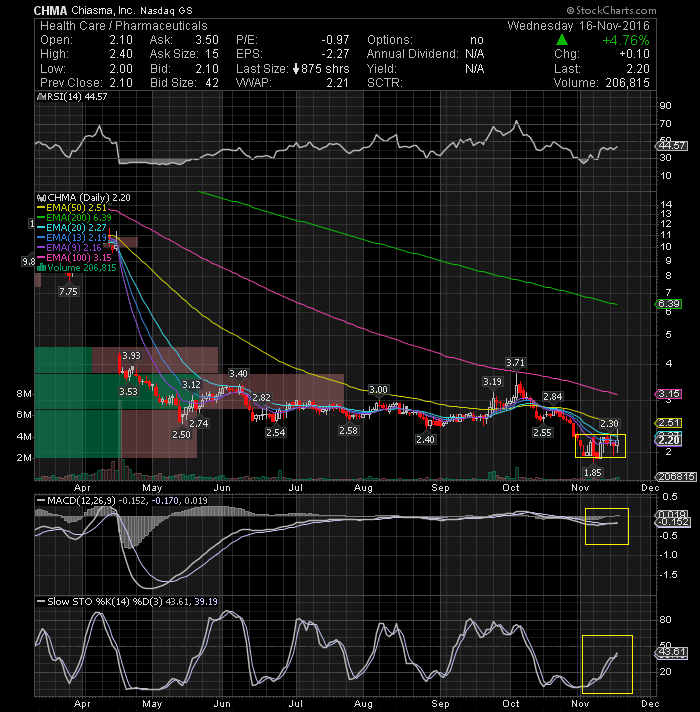Click the candlestick icon before CHMA (Daily)
This screenshot has height=712, width=700.
click(41, 198)
